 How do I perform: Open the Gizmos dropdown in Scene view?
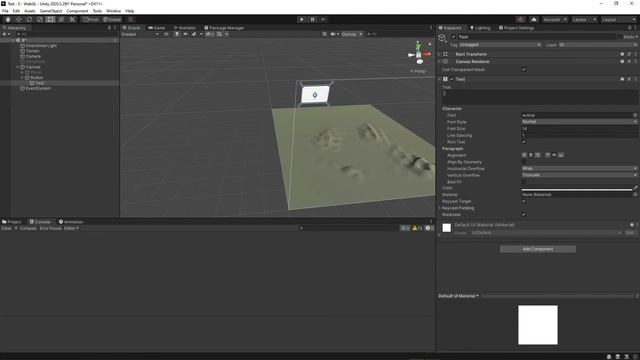point(351,34)
